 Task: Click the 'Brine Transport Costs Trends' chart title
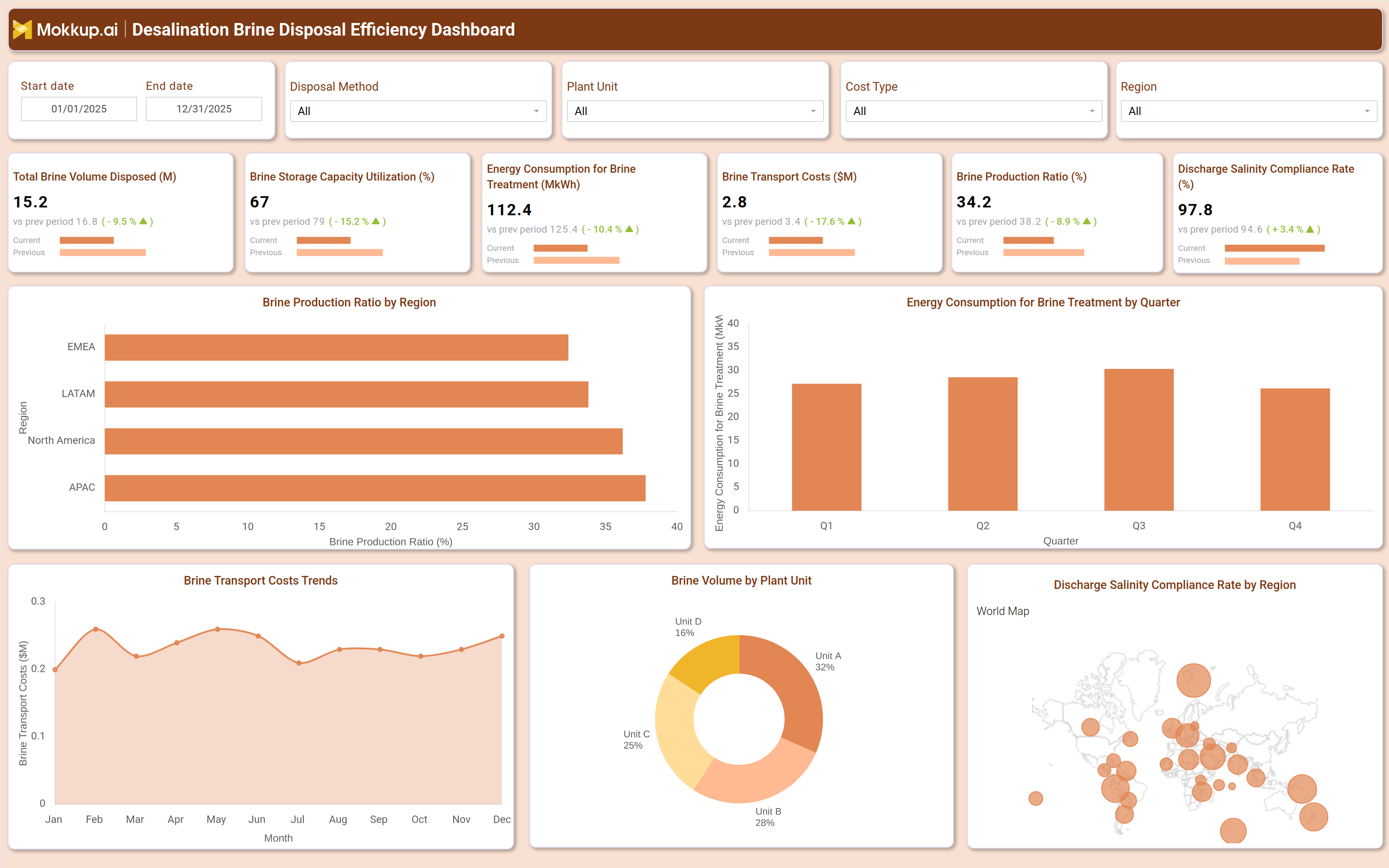coord(260,580)
